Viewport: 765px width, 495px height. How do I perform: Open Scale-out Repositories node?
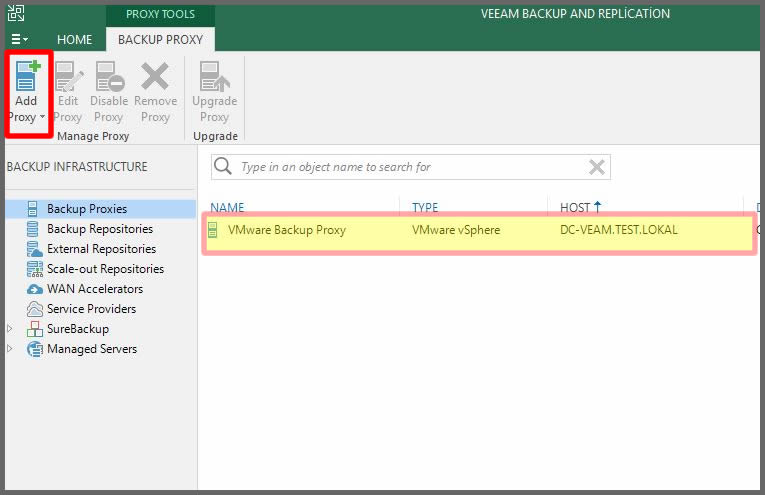point(105,269)
